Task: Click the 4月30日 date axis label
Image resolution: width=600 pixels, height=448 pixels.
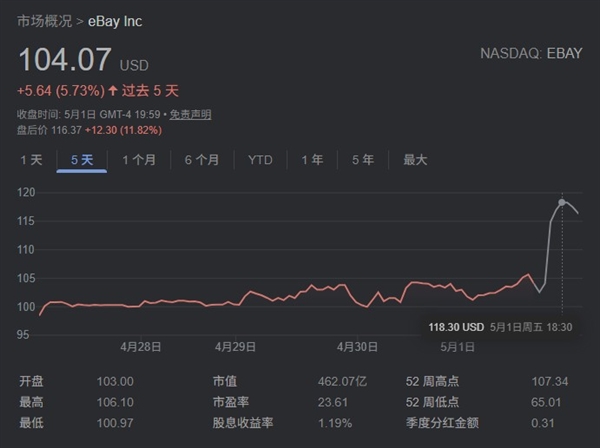Action: tap(357, 347)
